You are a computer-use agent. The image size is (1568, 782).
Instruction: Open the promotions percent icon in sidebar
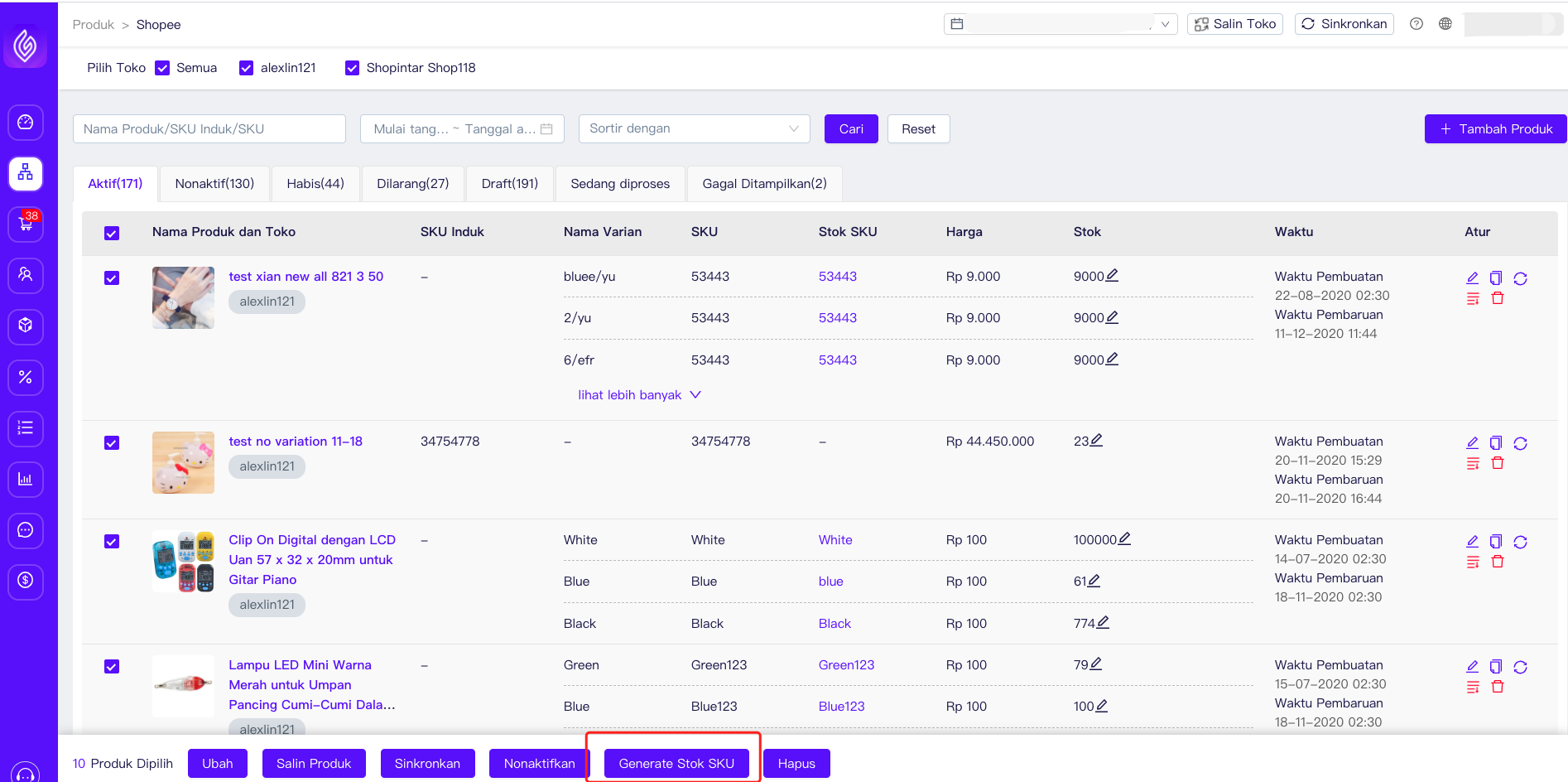click(26, 378)
